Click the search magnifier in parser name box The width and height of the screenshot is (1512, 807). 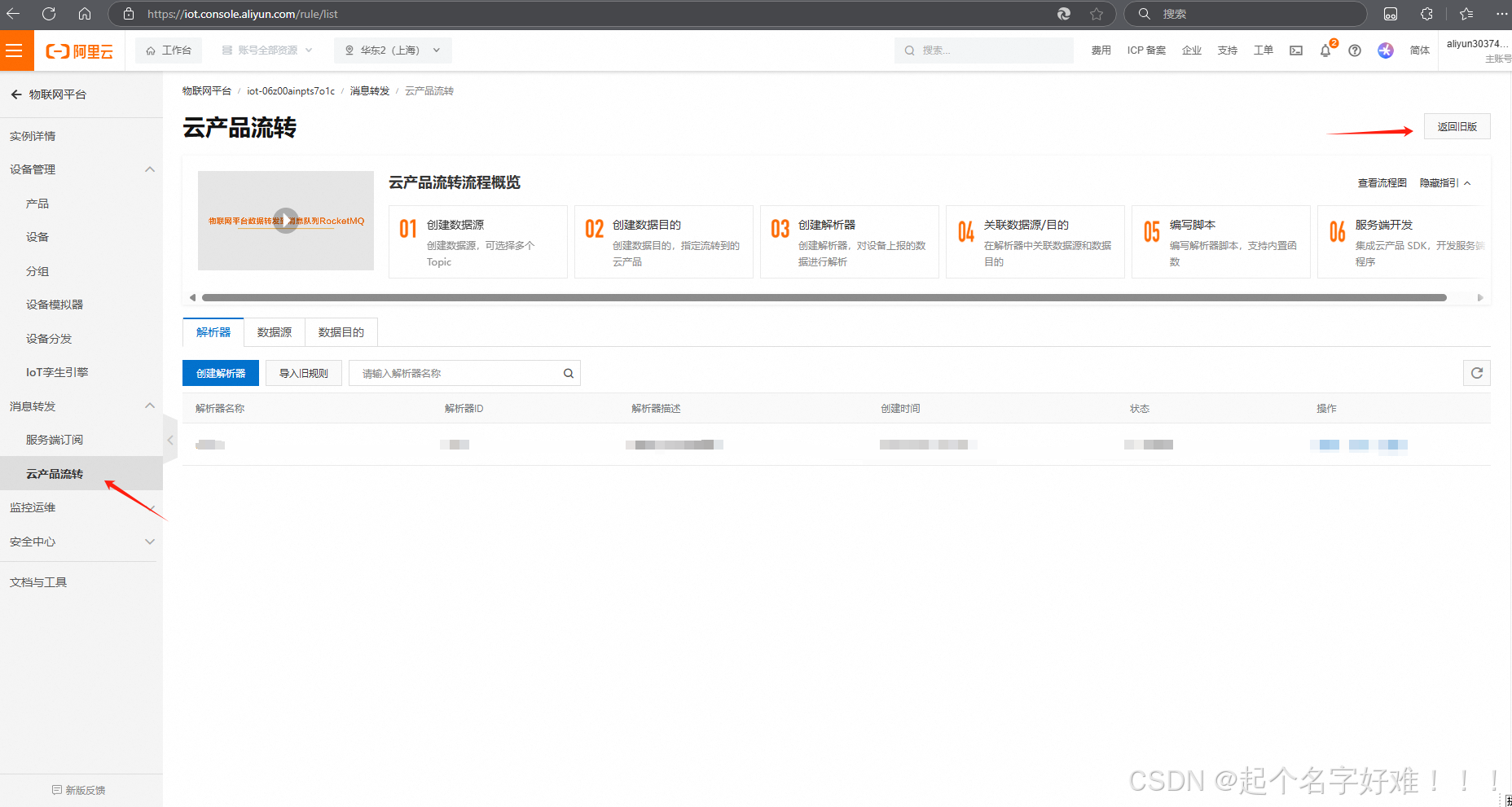pos(569,373)
